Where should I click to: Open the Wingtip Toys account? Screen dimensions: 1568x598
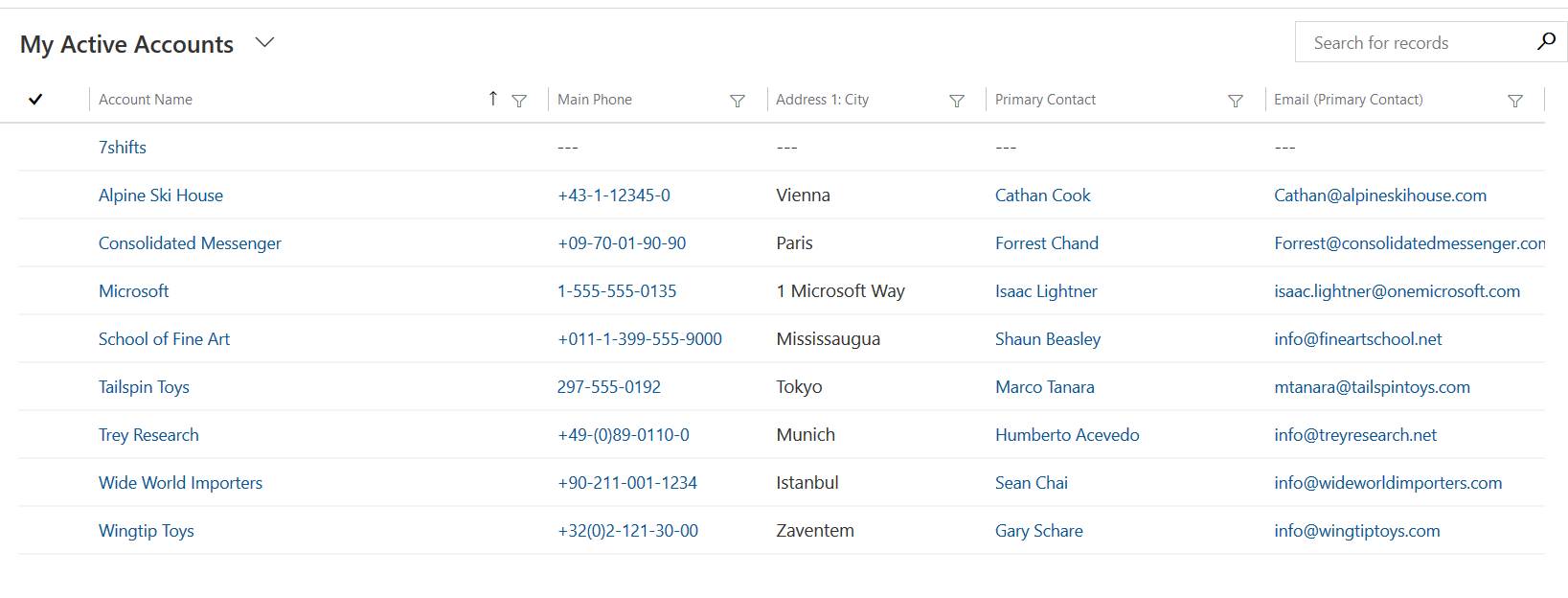click(146, 531)
